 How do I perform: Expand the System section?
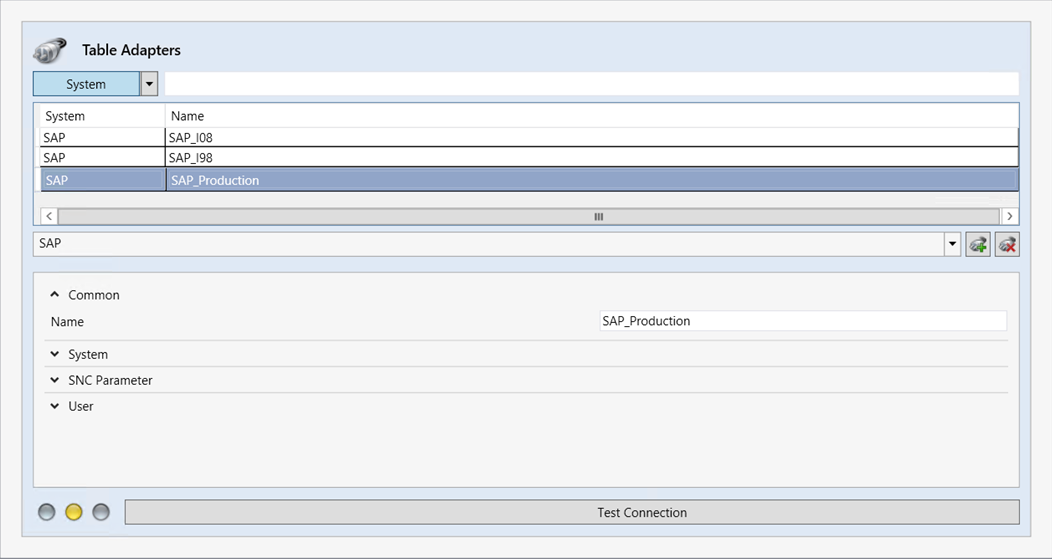[55, 354]
